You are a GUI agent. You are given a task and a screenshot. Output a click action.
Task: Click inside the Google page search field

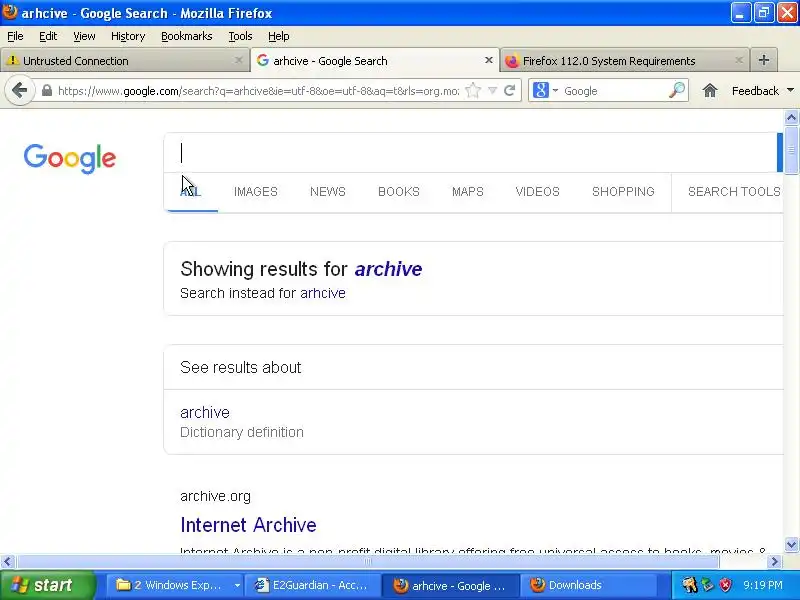coord(470,153)
